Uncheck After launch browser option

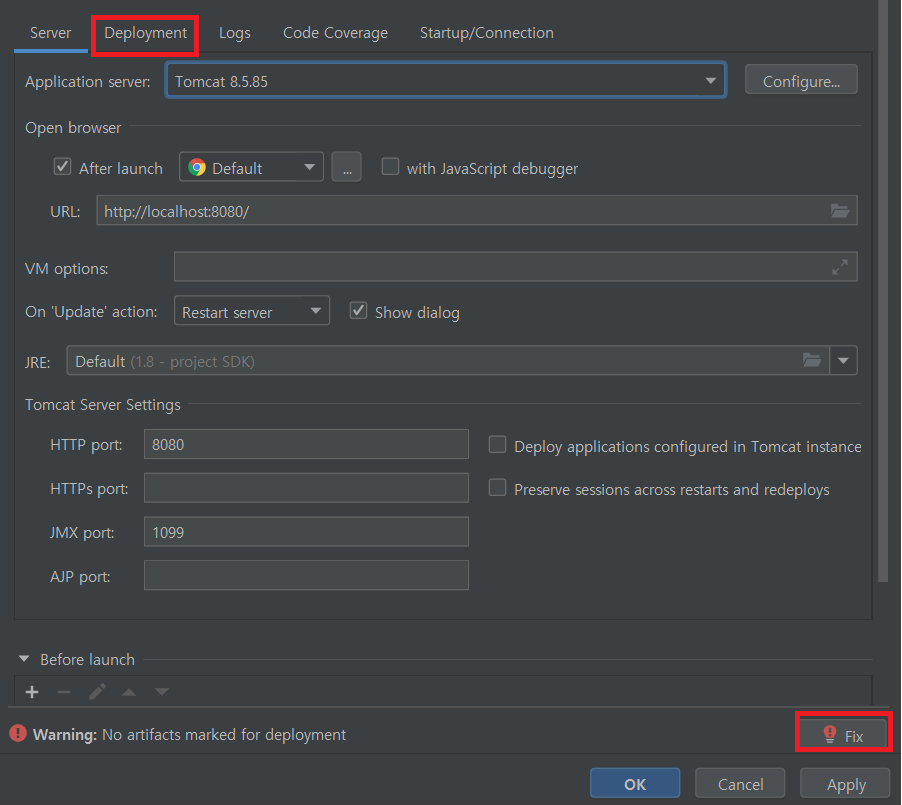click(x=62, y=167)
